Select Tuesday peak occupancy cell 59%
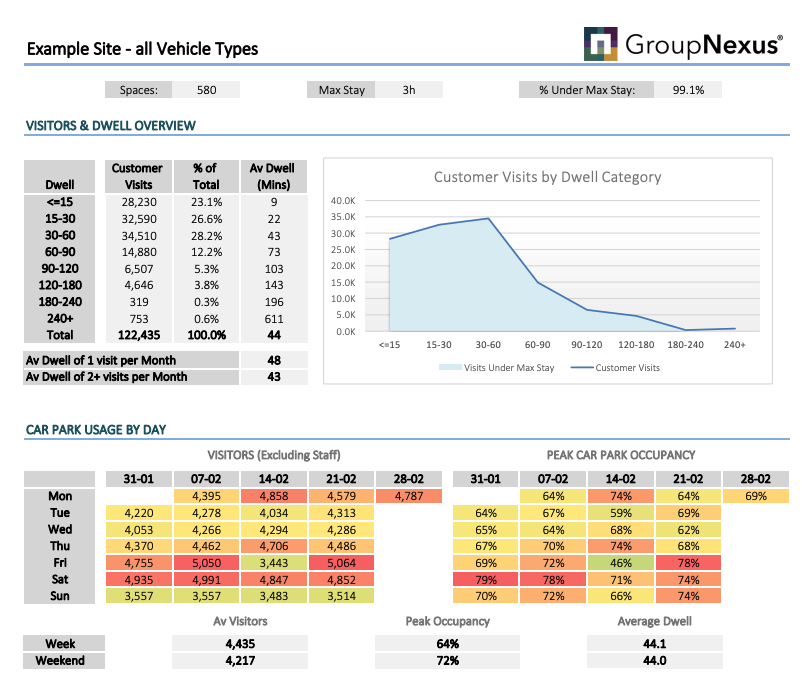This screenshot has height=692, width=809. click(x=621, y=513)
